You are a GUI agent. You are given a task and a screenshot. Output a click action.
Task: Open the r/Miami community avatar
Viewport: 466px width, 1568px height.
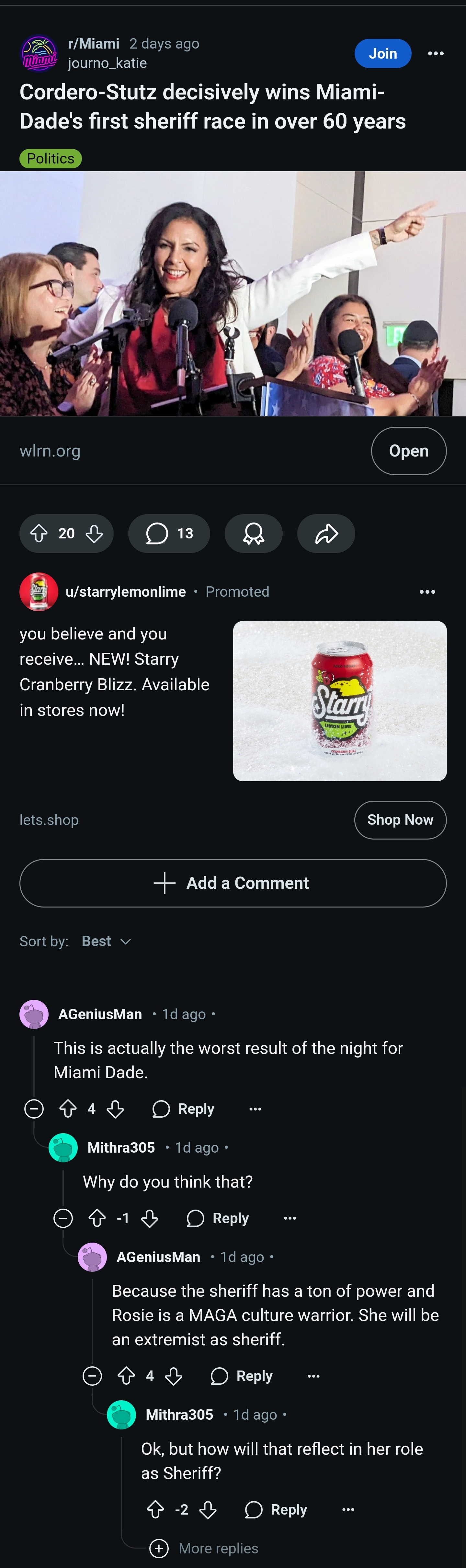(39, 53)
